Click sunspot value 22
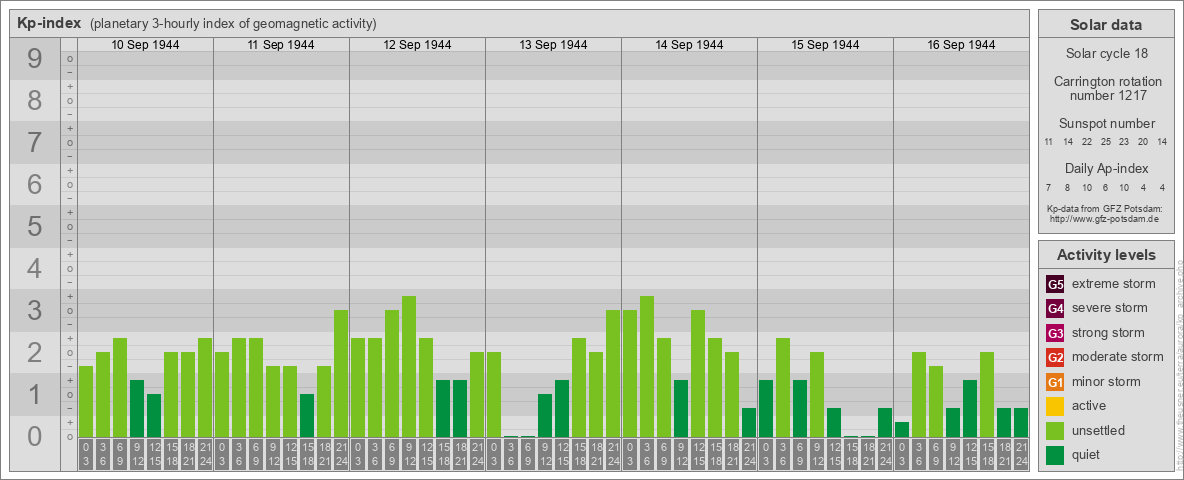This screenshot has width=1184, height=480. click(x=1087, y=142)
